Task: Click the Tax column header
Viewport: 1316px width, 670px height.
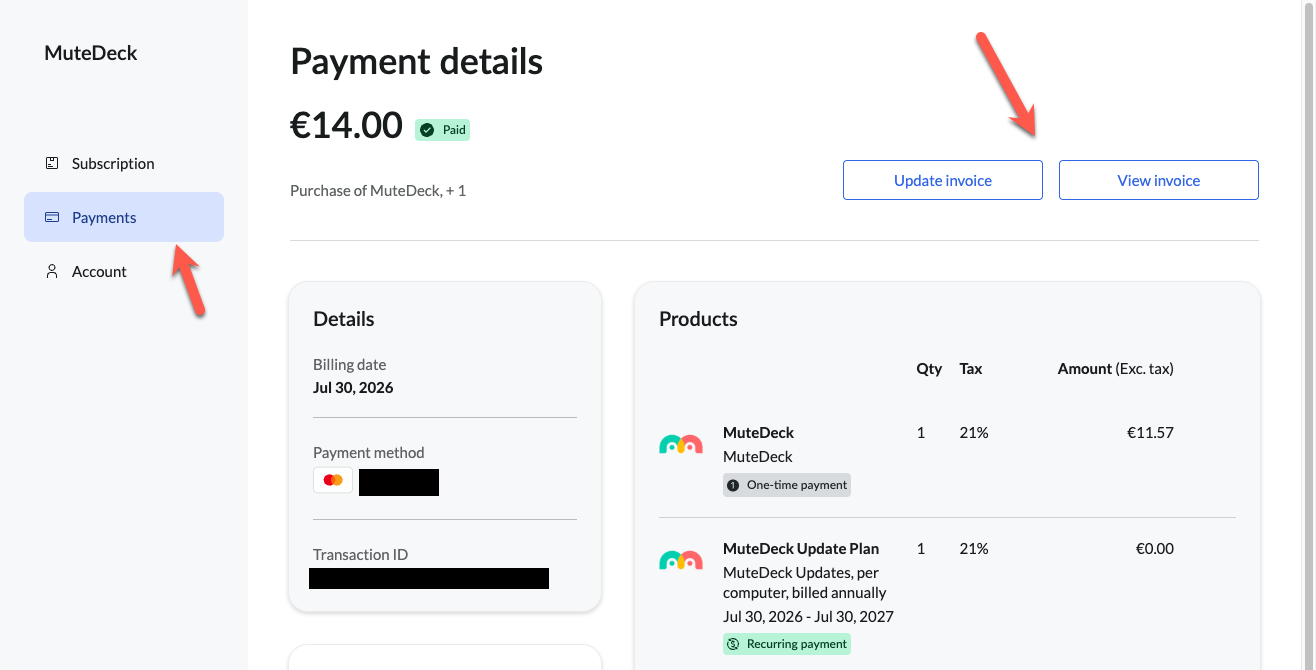Action: [x=971, y=368]
